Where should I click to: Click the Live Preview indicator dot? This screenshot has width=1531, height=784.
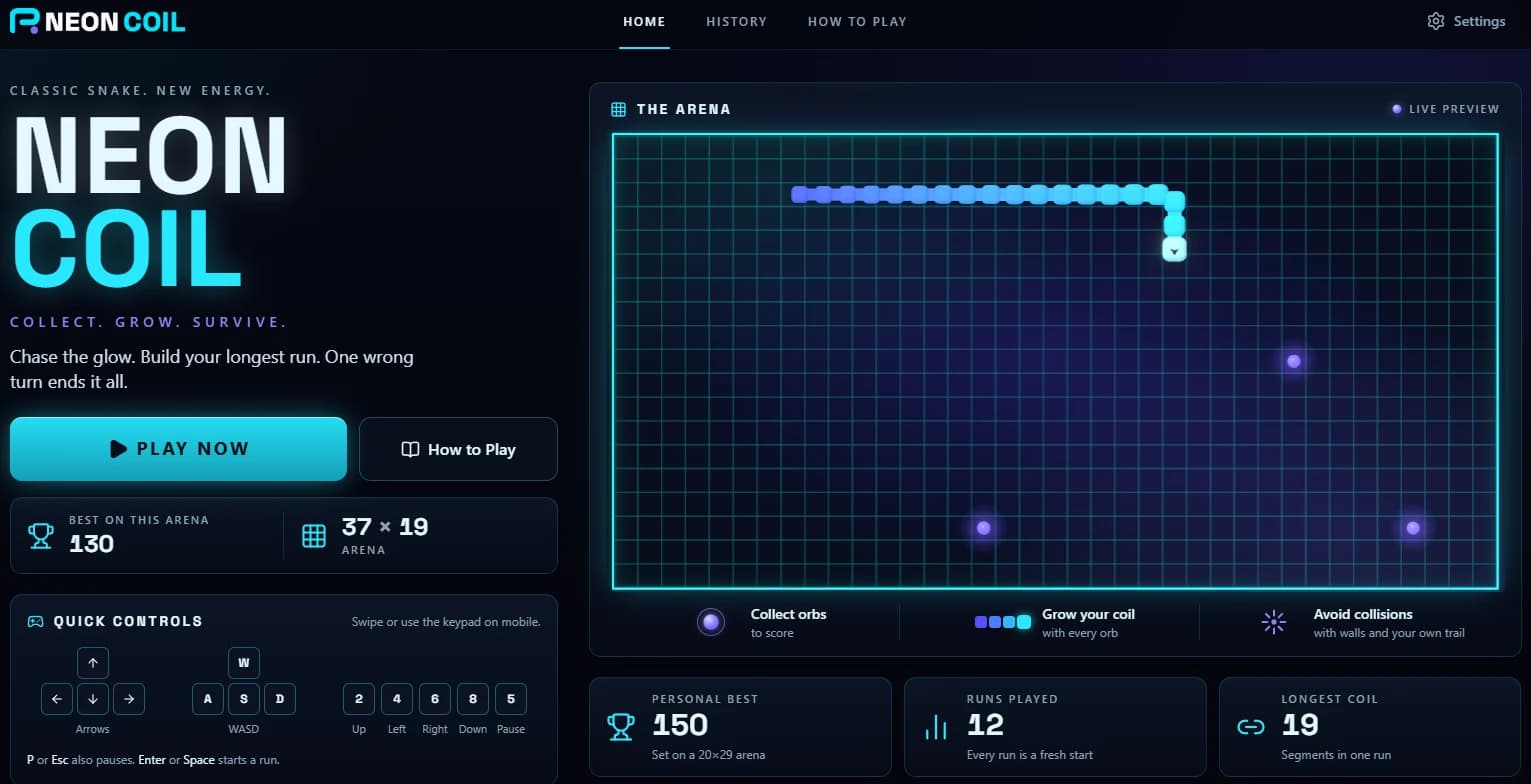pyautogui.click(x=1397, y=109)
